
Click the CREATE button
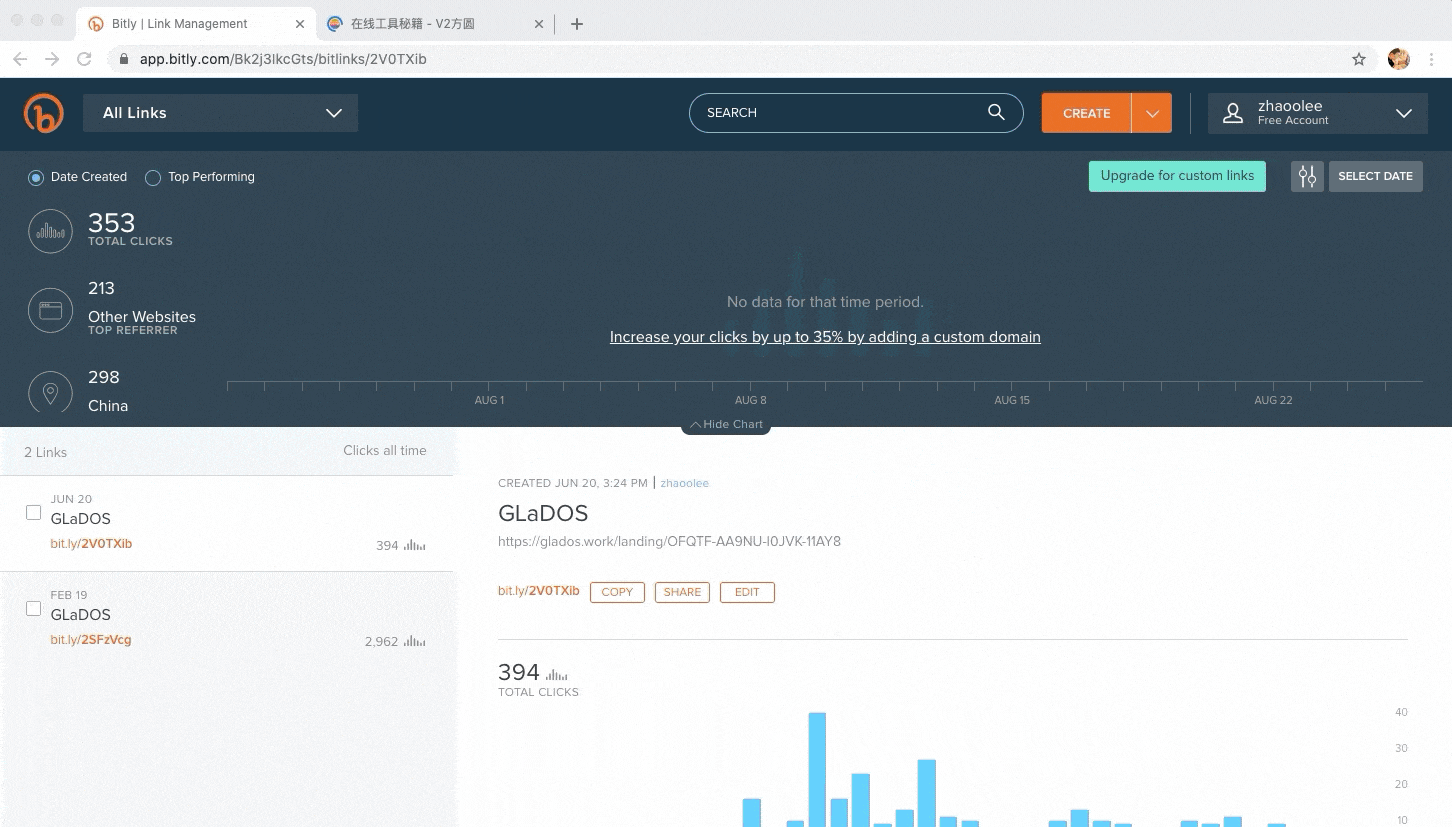1087,113
